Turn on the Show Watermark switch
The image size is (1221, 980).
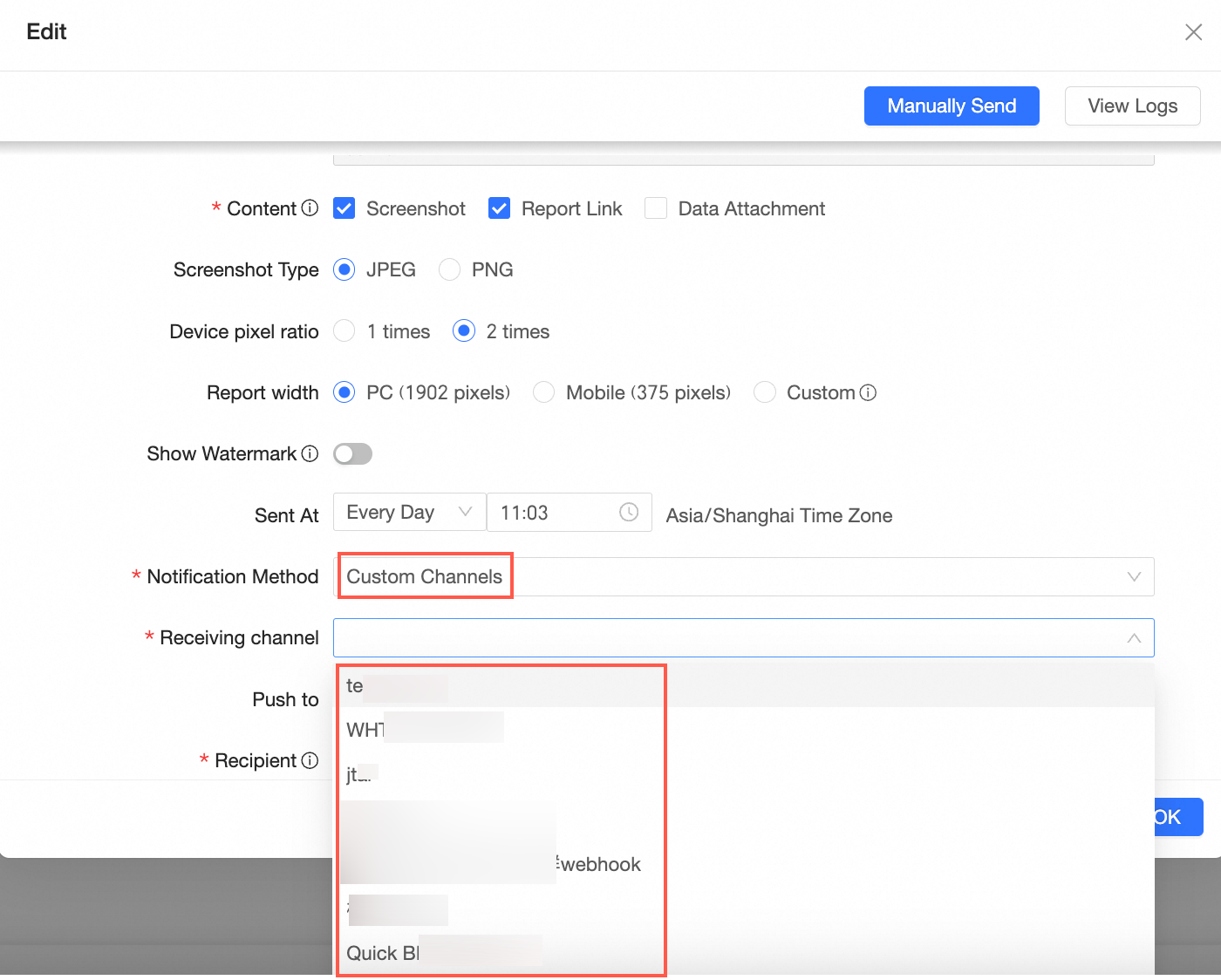pyautogui.click(x=353, y=453)
